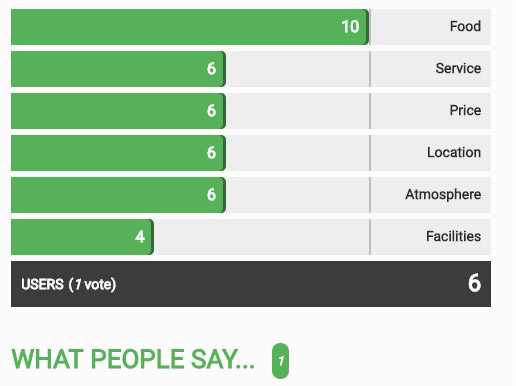
Task: Click the overall user score 6
Action: click(x=474, y=283)
